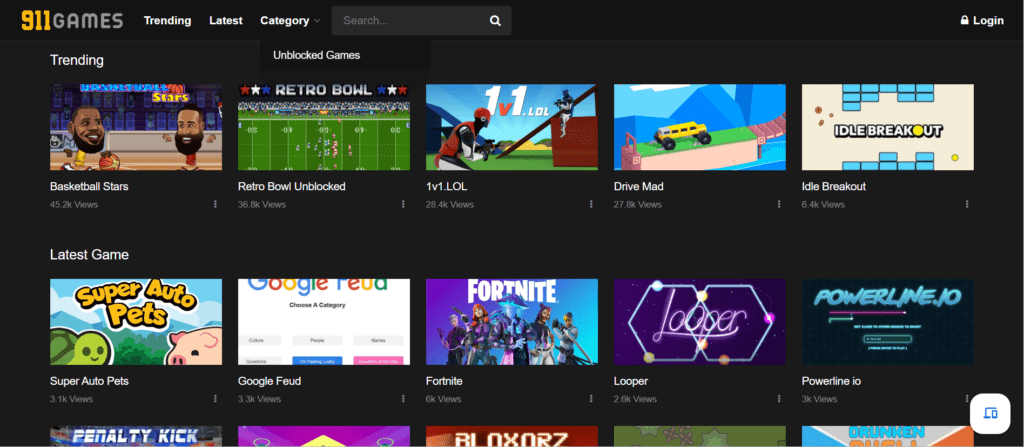The height and width of the screenshot is (447, 1024).
Task: Click the '27.8k Views' text
Action: click(637, 205)
